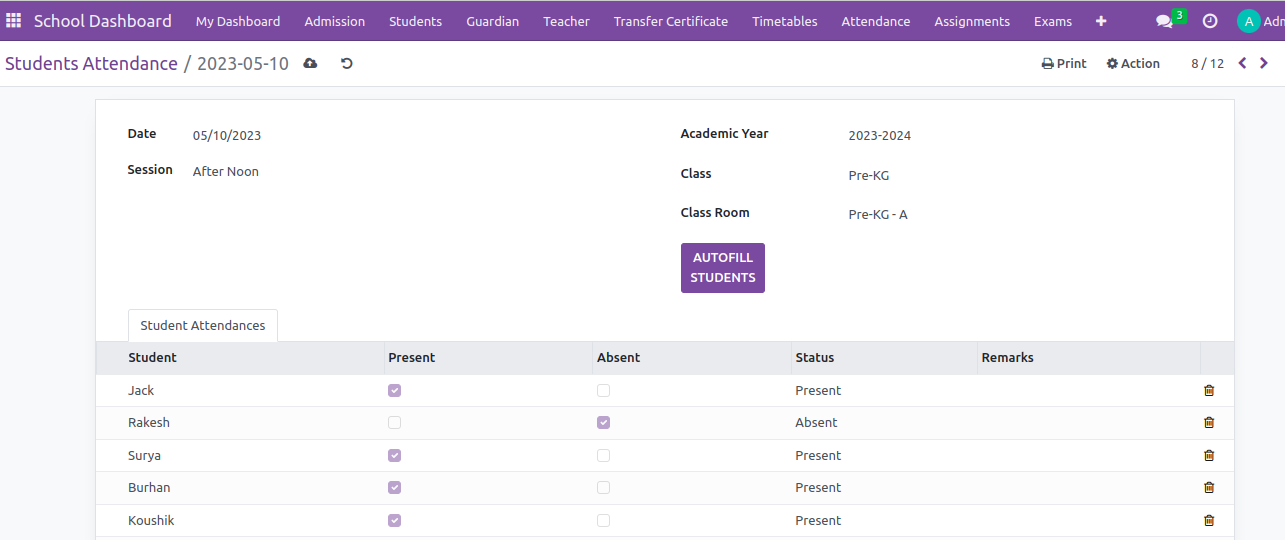
Task: Toggle Absent checkbox for Koushik
Action: 603,521
